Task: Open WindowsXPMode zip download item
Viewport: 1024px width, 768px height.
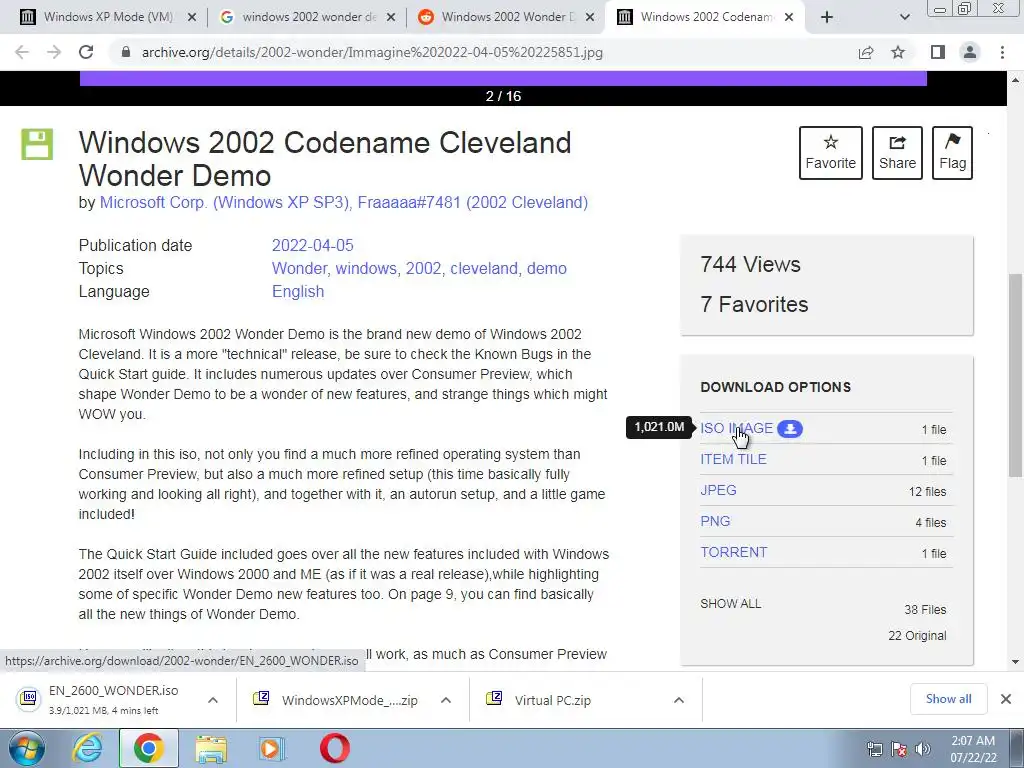Action: 336,700
